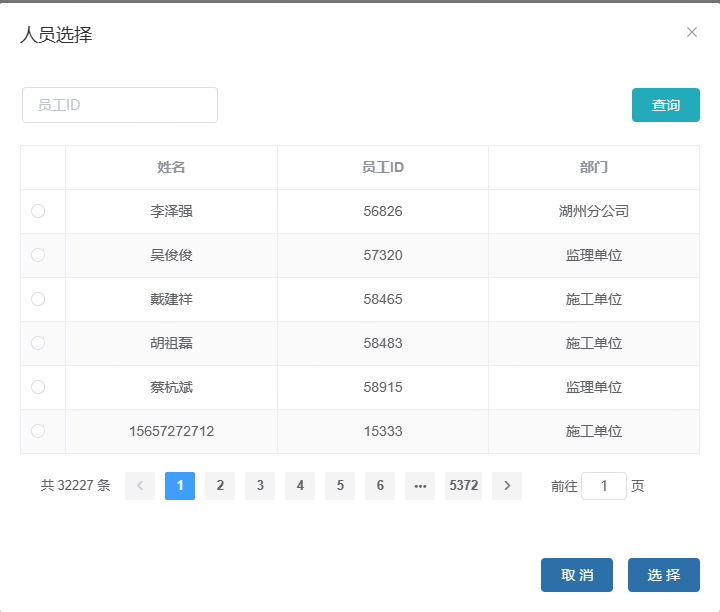Select the radio button for 戴建祥
This screenshot has width=720, height=612.
tap(38, 299)
